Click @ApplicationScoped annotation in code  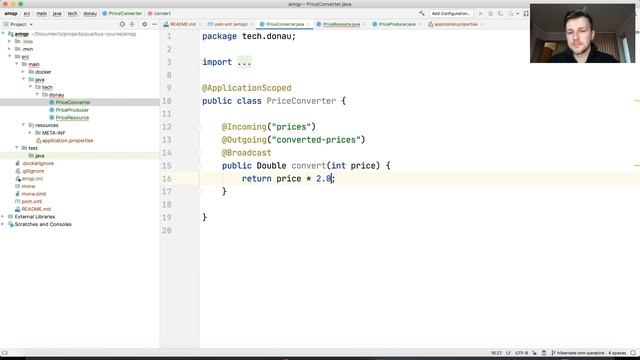pos(247,88)
